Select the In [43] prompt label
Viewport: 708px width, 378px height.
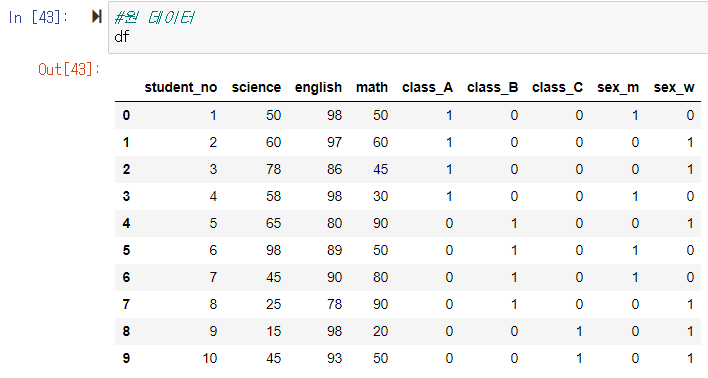(x=38, y=18)
